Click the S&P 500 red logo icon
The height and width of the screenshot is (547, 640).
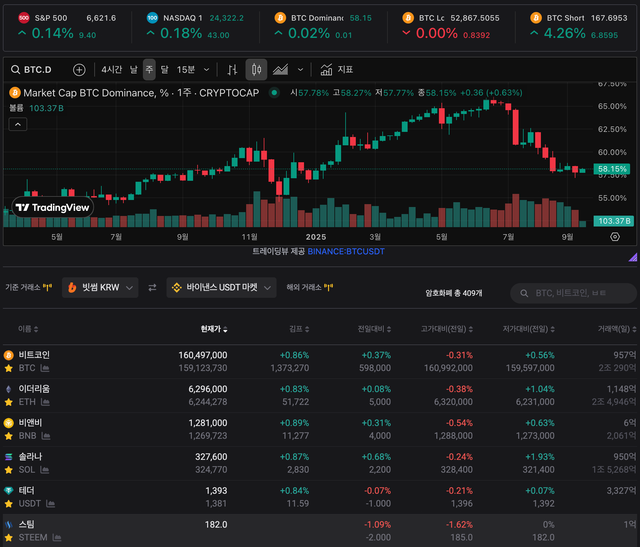(24, 18)
